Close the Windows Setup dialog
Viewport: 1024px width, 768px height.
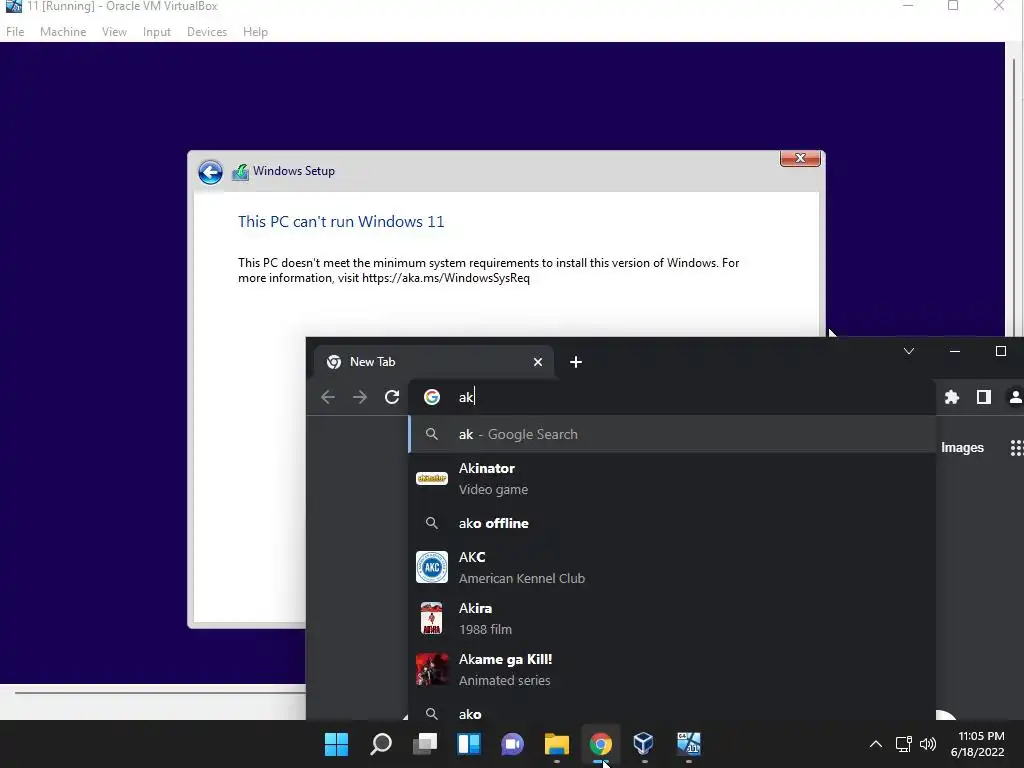(800, 158)
